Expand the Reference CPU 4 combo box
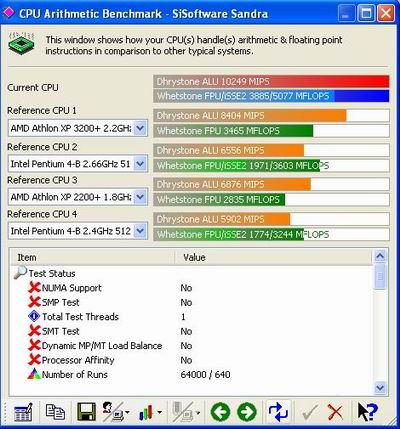 [x=140, y=231]
